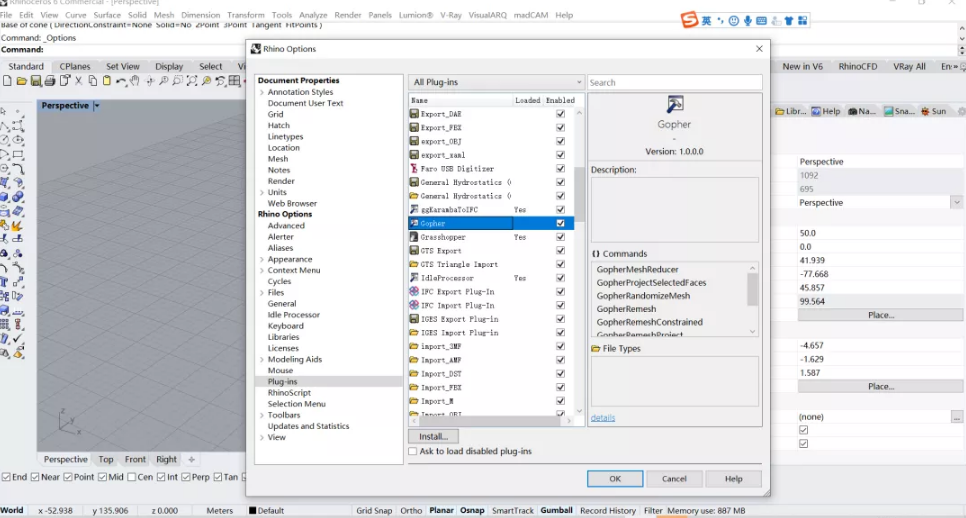Open the Analyze menu
966x518 pixels.
[x=313, y=15]
